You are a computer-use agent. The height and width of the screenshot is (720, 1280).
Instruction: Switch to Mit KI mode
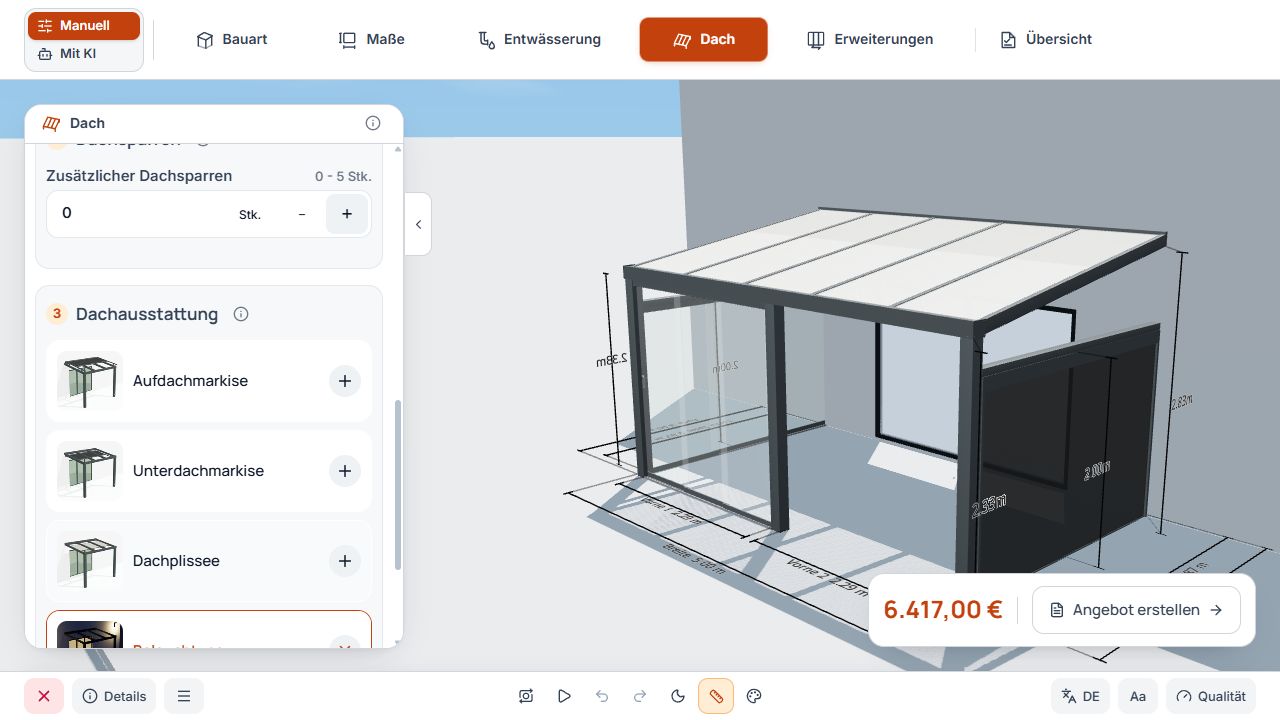coord(84,54)
